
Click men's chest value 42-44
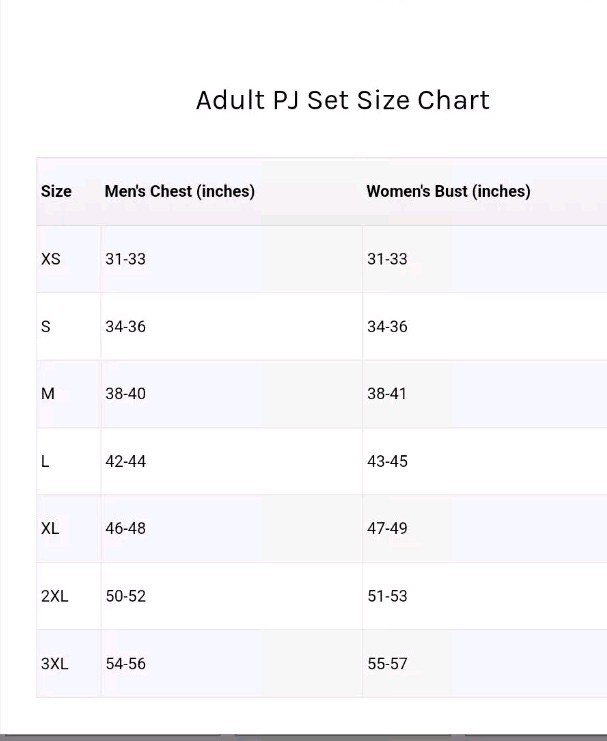pyautogui.click(x=125, y=461)
